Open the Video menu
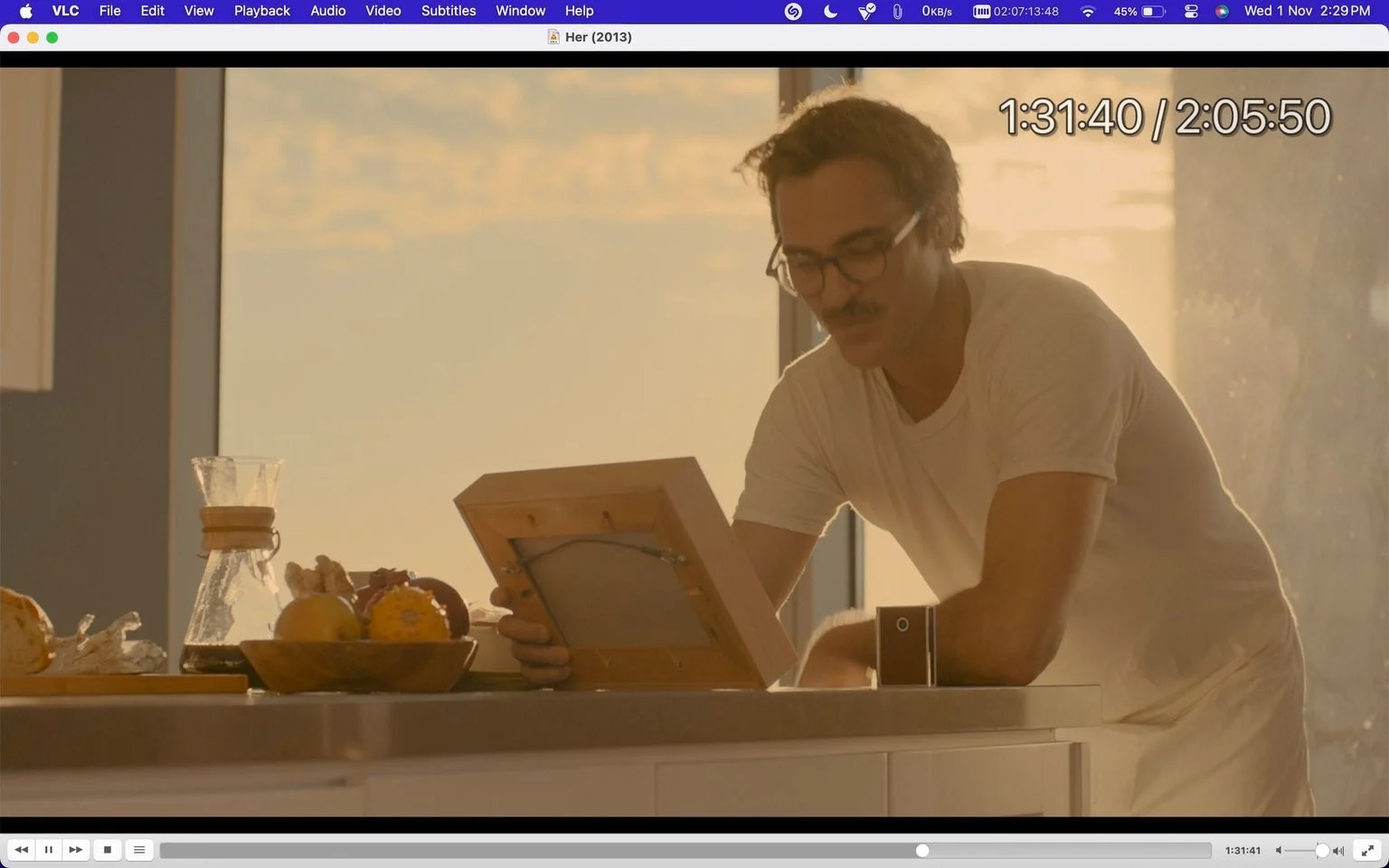Screen dimensions: 1389x868 (x=383, y=11)
